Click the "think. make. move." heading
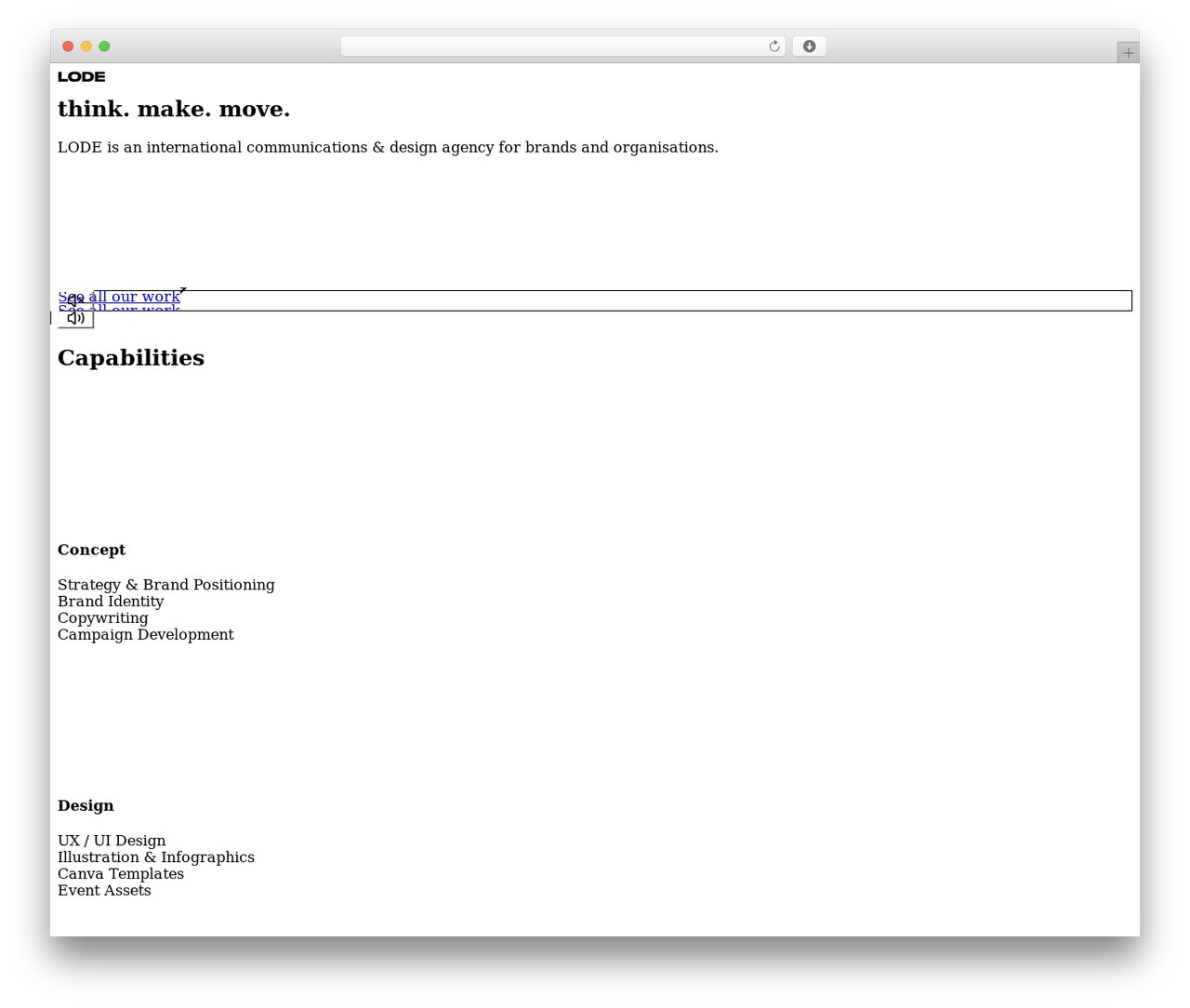This screenshot has width=1190, height=1008. [x=174, y=110]
